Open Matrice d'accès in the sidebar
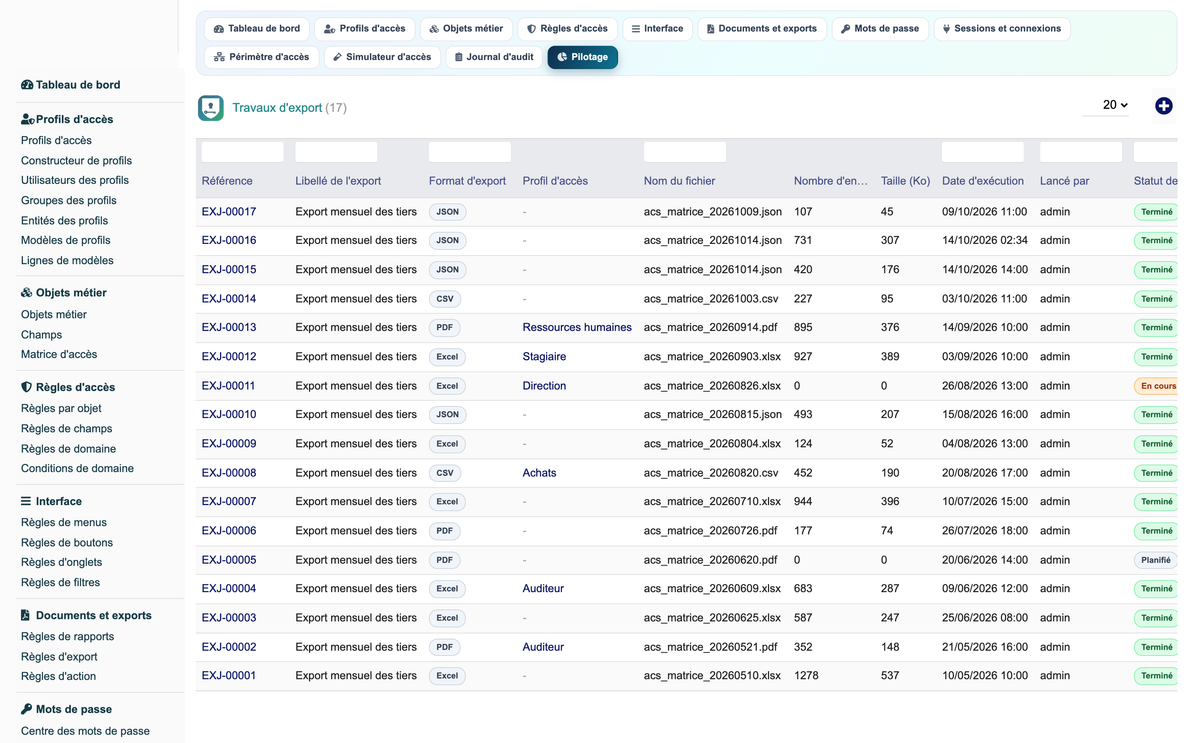 click(x=59, y=354)
